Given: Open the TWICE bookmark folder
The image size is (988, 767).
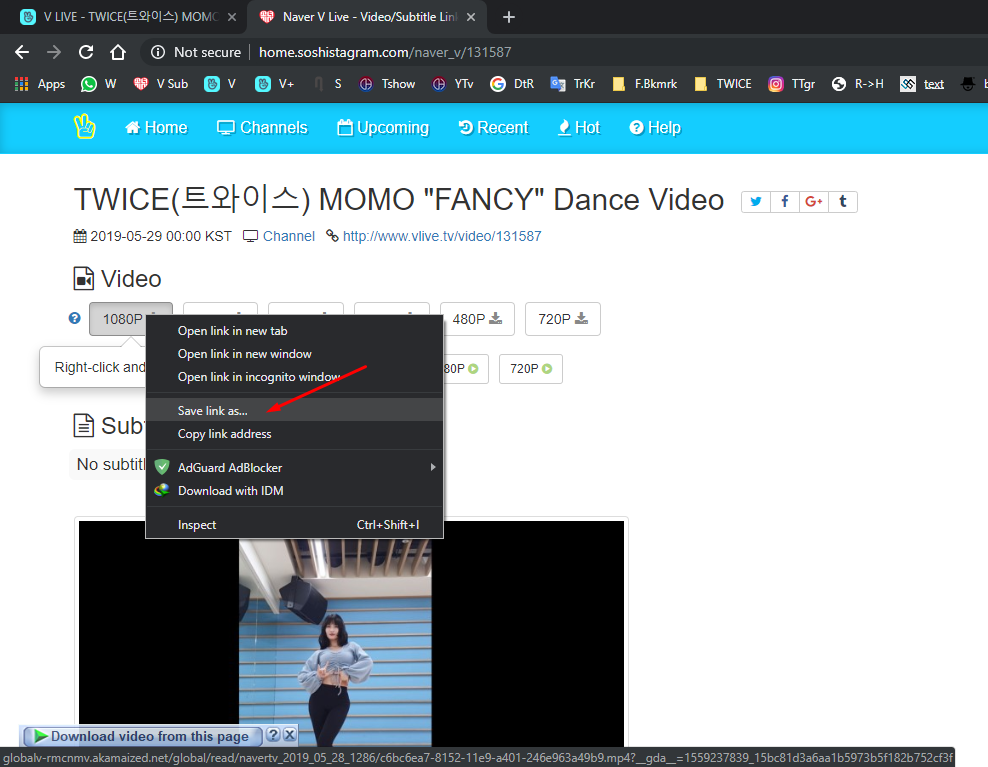Looking at the screenshot, I should [723, 84].
